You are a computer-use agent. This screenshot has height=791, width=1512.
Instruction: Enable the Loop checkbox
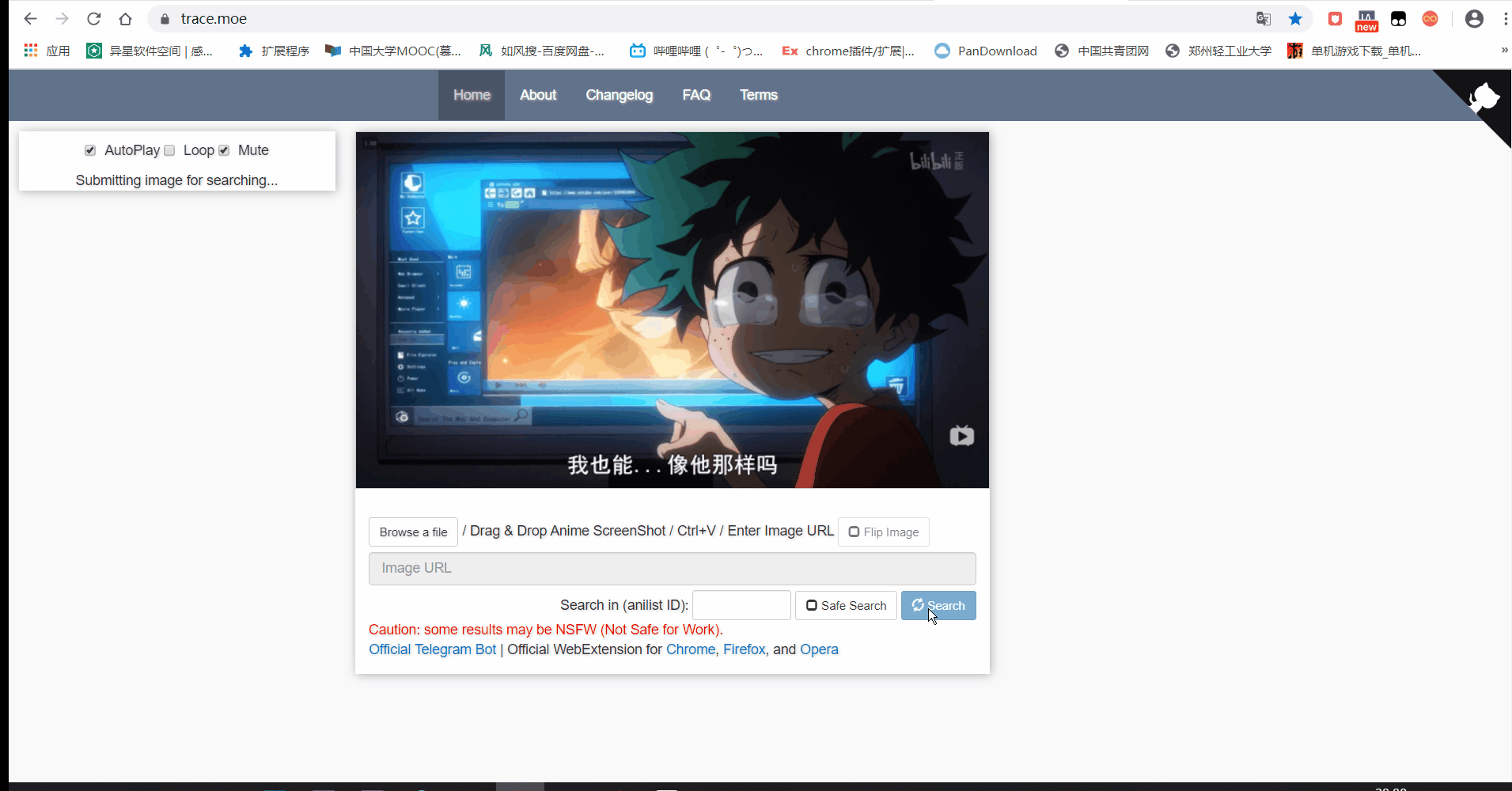click(x=169, y=150)
